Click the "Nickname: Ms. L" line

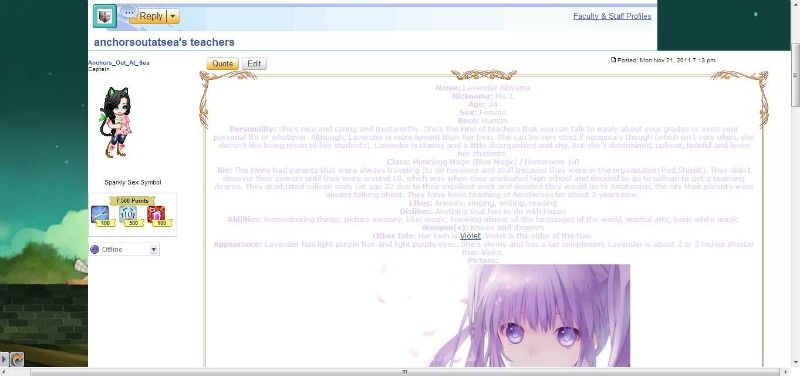483,96
